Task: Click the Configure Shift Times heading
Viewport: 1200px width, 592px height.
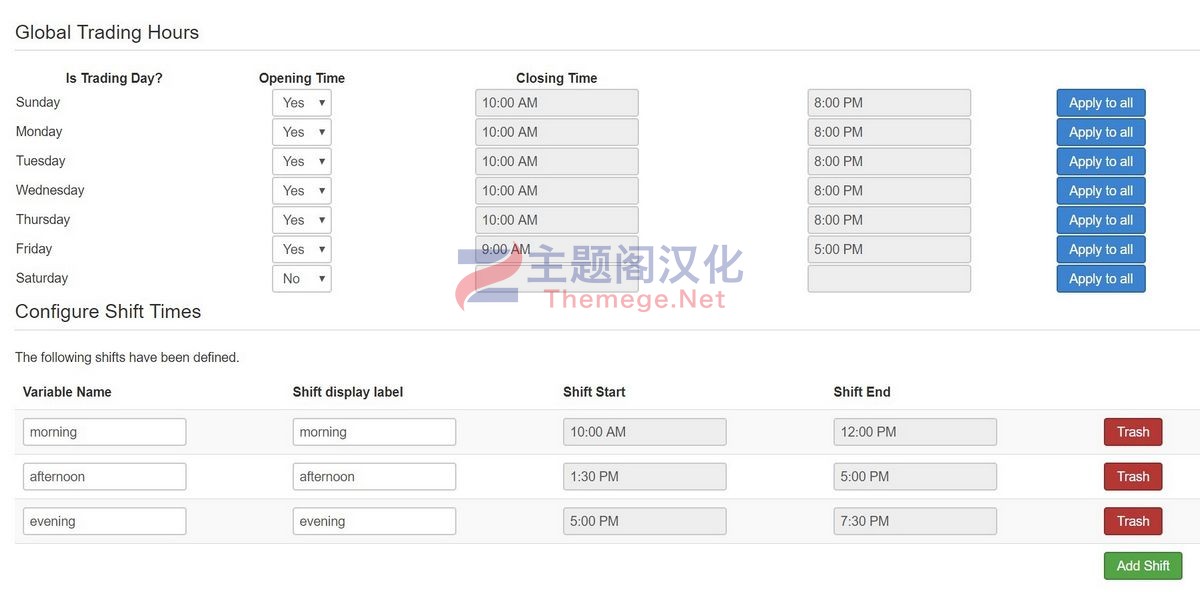Action: pyautogui.click(x=108, y=311)
